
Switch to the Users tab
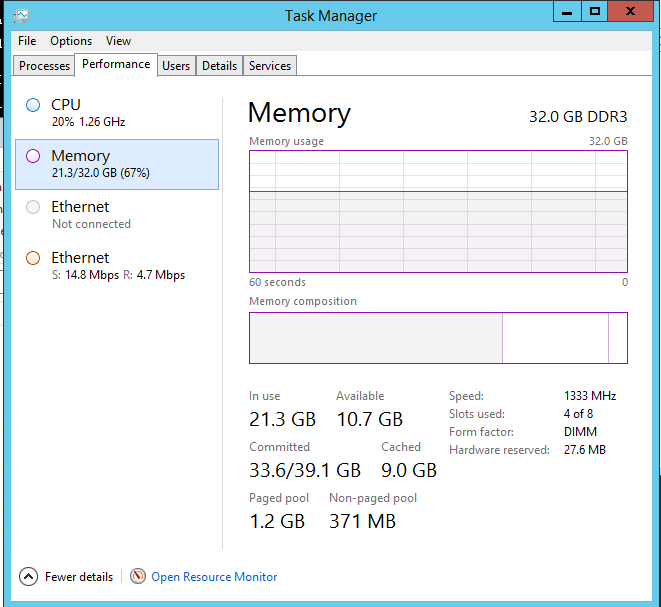(x=176, y=66)
